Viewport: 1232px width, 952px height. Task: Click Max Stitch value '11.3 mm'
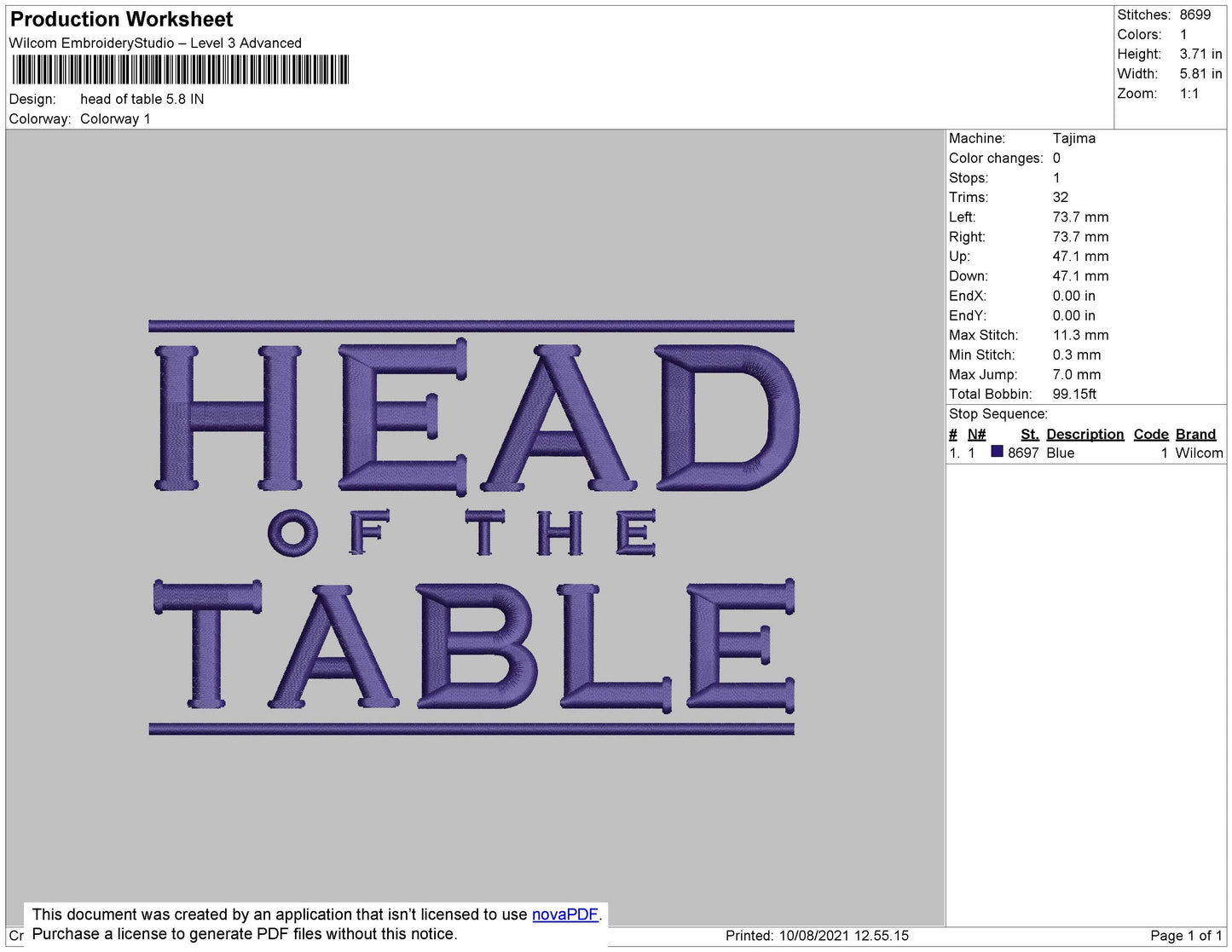(1081, 335)
